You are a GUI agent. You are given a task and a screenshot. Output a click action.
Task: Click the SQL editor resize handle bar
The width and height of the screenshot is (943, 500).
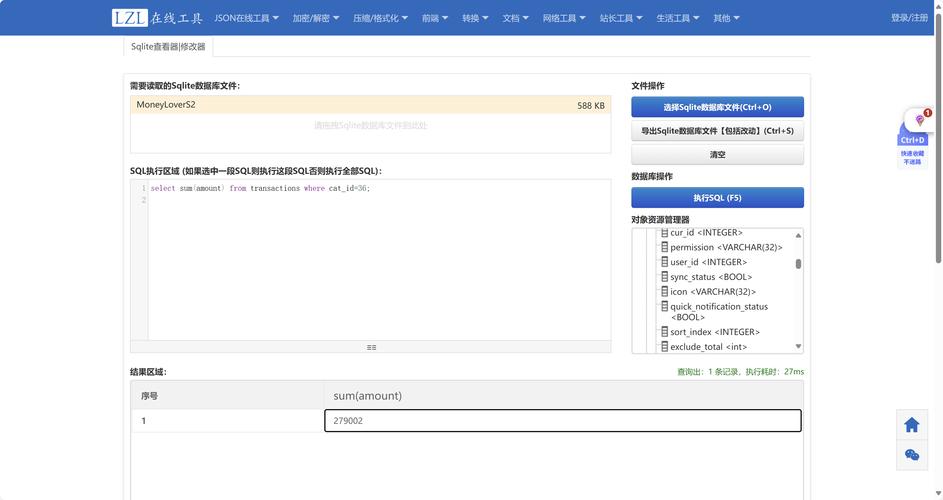coord(370,347)
